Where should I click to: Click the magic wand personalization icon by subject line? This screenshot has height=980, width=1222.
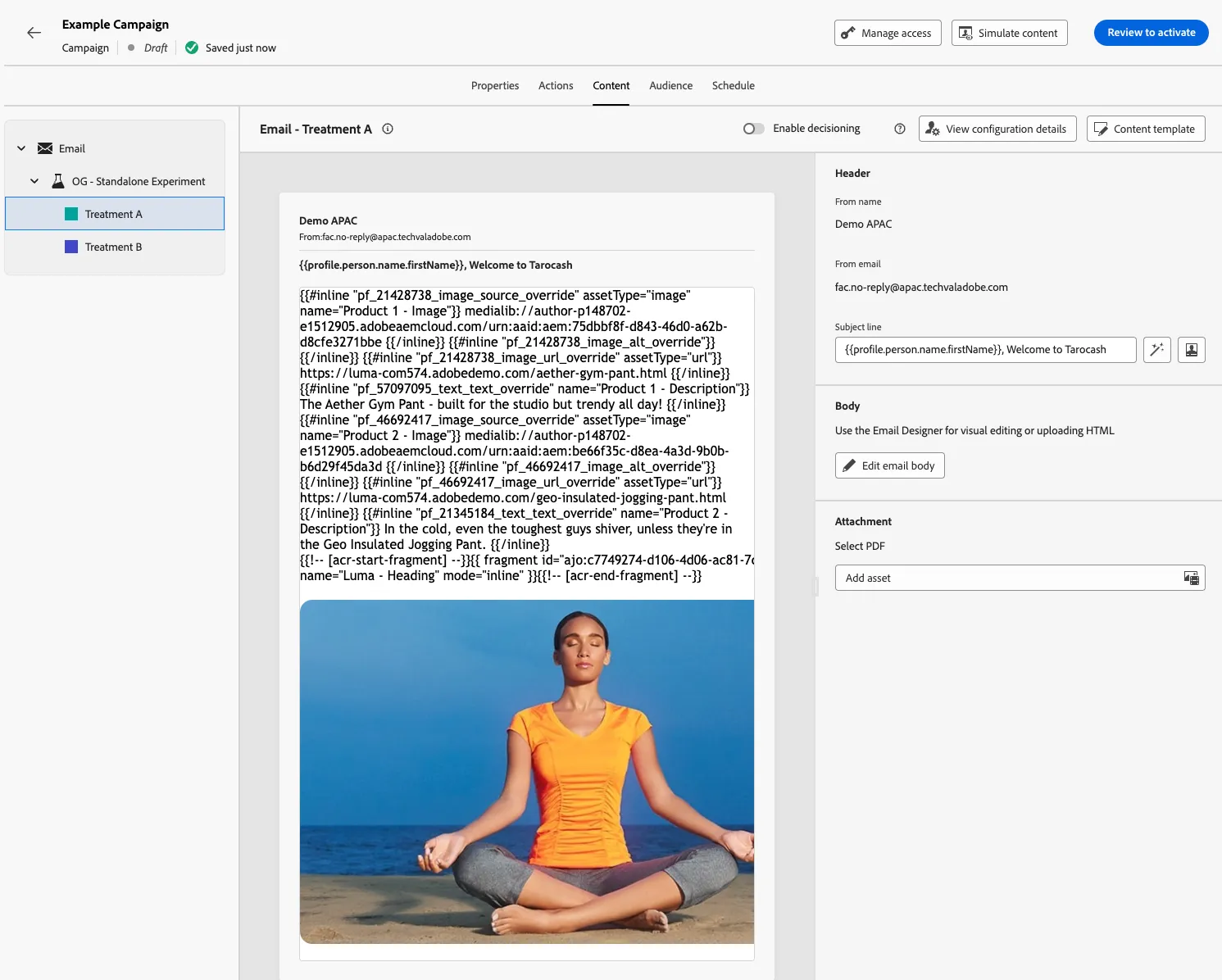pyautogui.click(x=1157, y=350)
